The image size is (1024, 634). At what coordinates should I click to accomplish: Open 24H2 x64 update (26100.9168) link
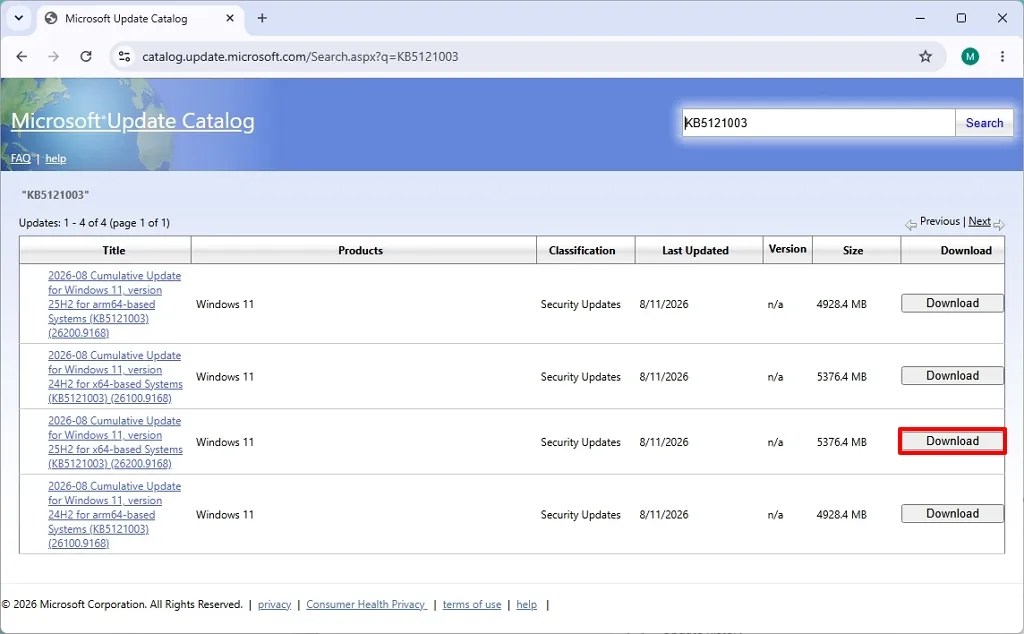[x=115, y=377]
